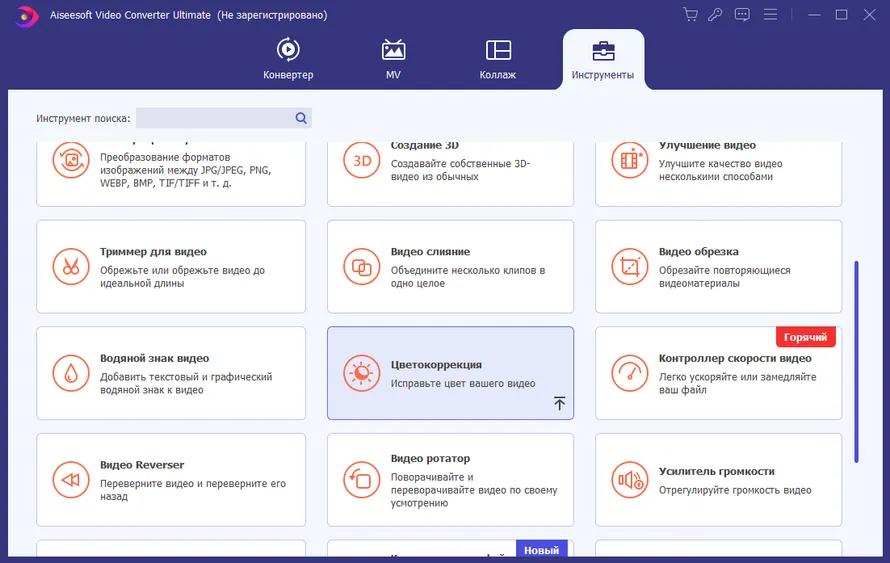The image size is (890, 563).
Task: Click the image converter tool icon
Action: click(x=71, y=161)
